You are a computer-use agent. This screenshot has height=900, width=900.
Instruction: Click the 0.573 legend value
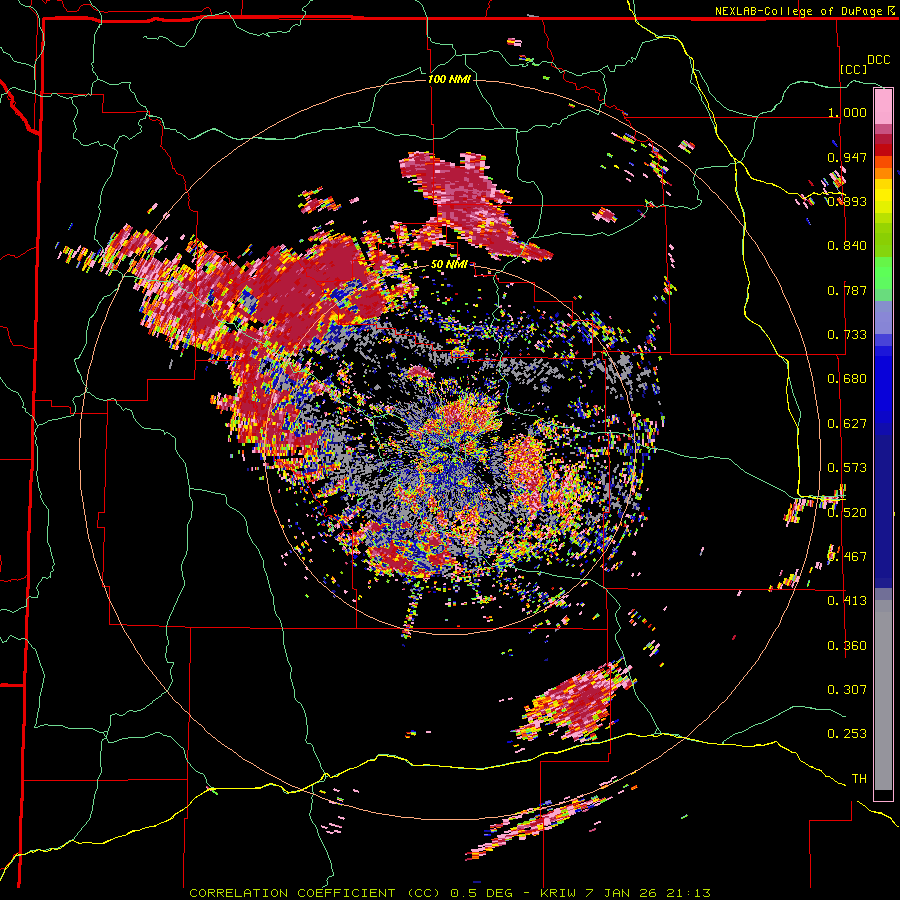[x=847, y=468]
